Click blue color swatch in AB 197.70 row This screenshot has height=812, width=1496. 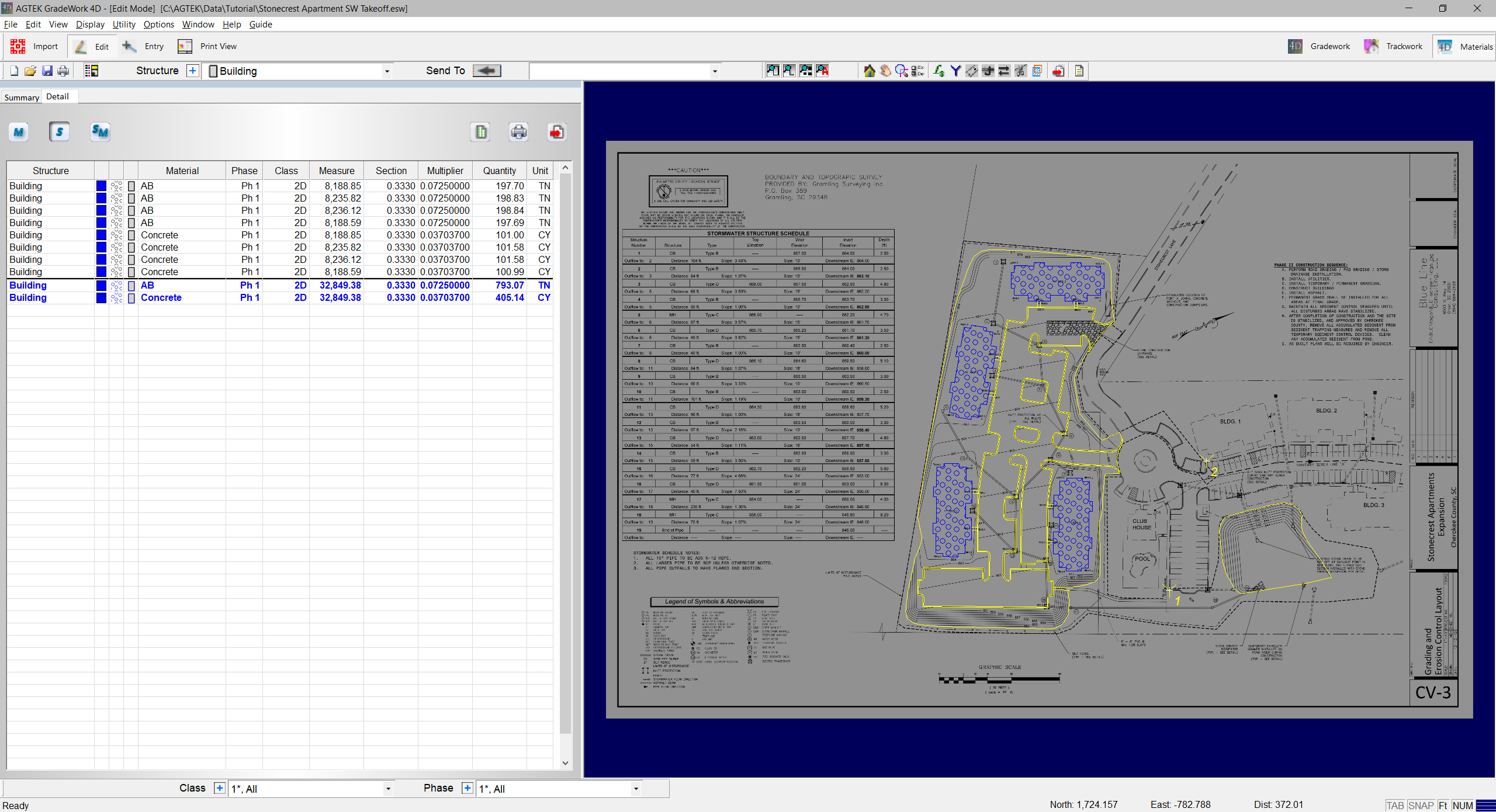click(x=101, y=186)
